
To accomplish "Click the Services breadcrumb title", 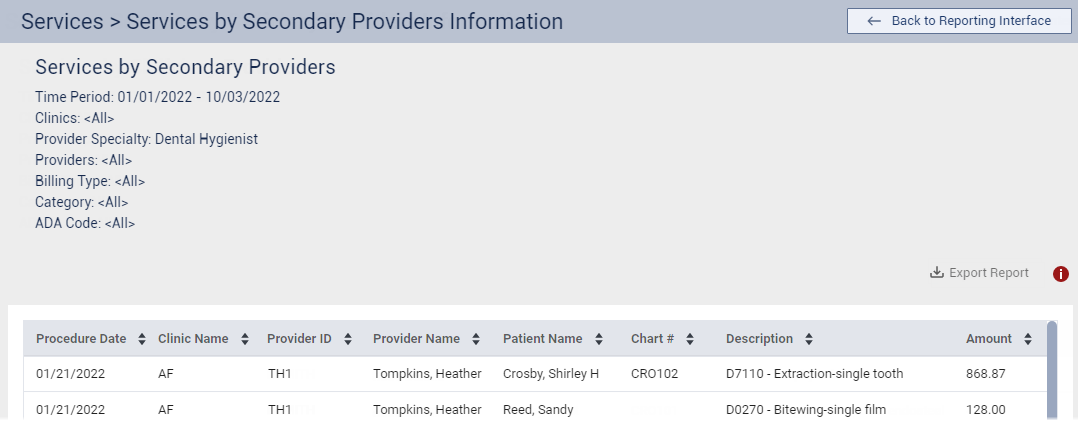I will (x=62, y=21).
